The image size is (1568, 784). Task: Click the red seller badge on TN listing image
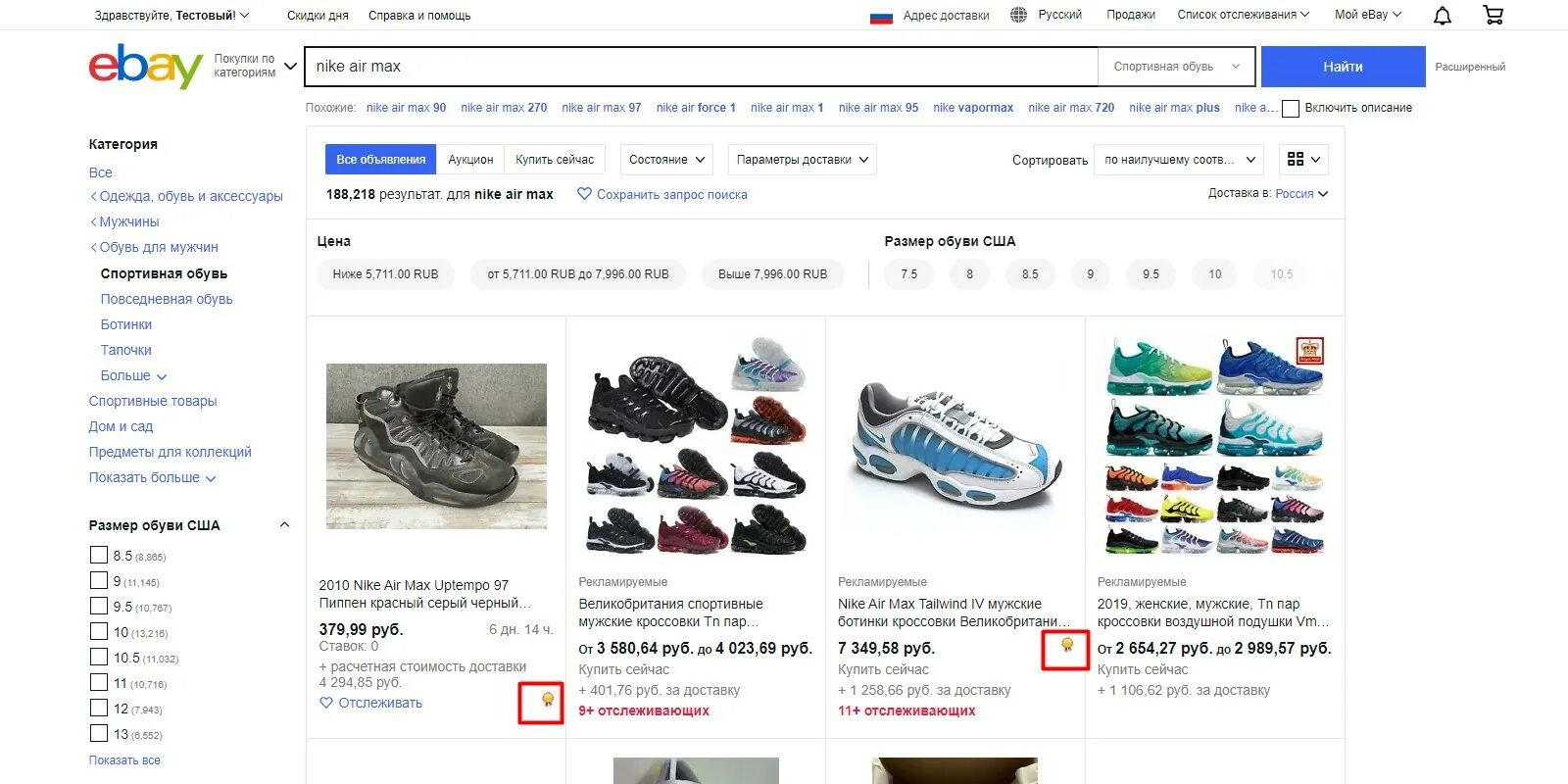(1309, 350)
